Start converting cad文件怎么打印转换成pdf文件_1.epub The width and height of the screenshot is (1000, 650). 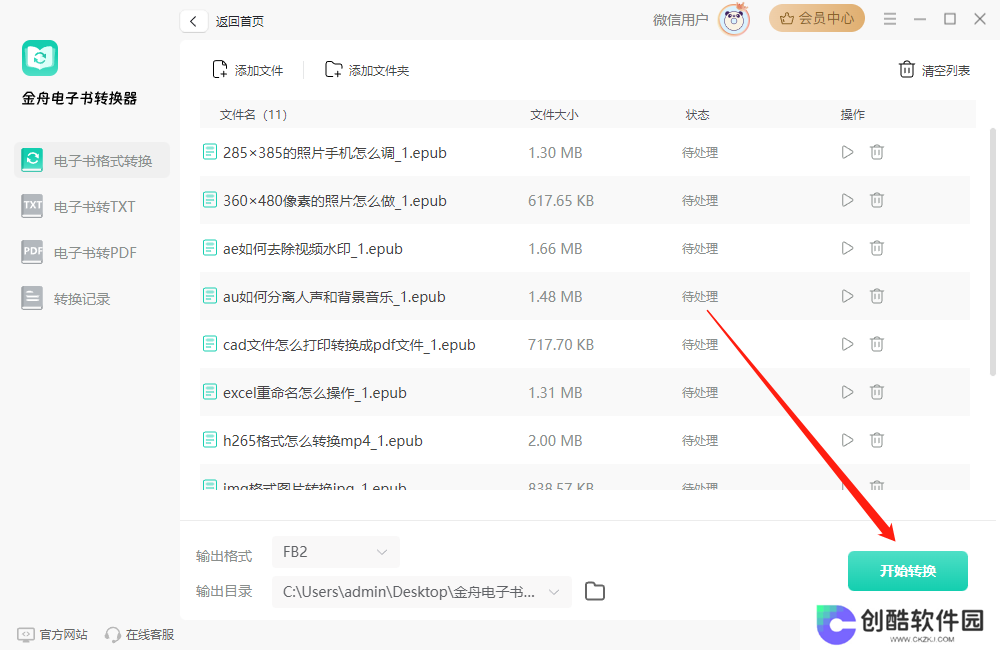(x=847, y=344)
